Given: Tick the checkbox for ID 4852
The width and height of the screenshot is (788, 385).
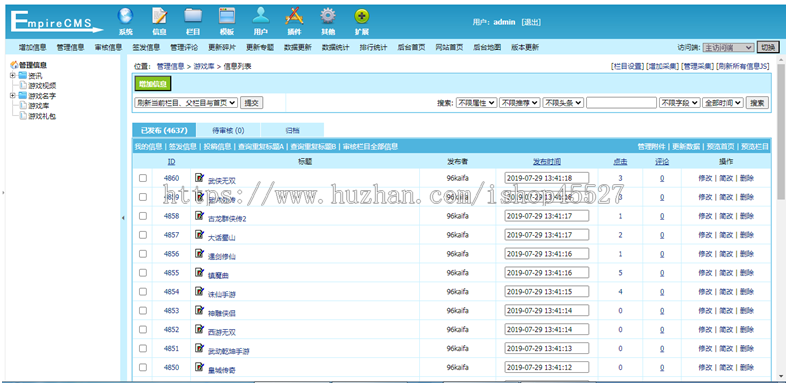Looking at the screenshot, I should [143, 329].
